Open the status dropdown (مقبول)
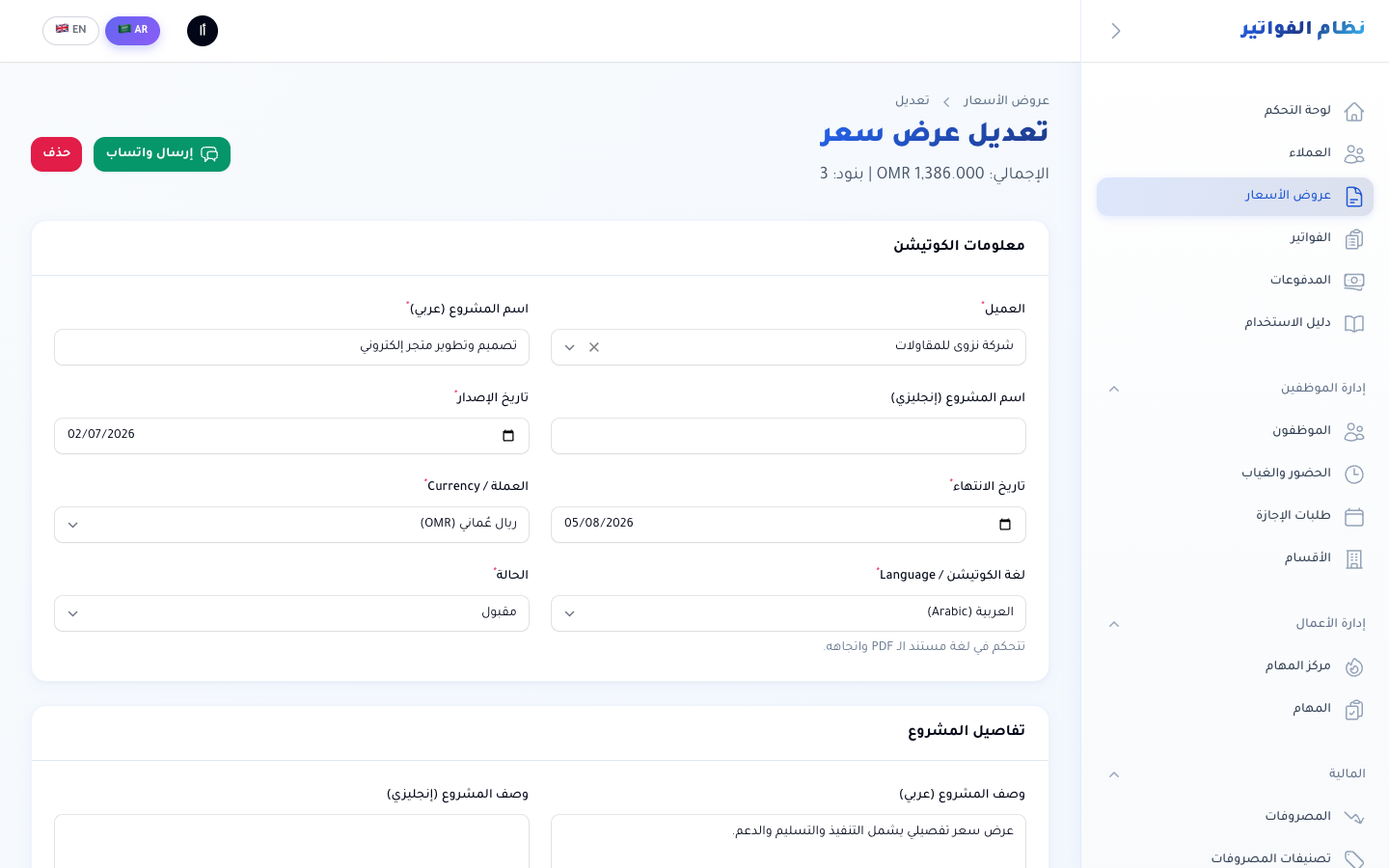The height and width of the screenshot is (868, 1389). [291, 613]
